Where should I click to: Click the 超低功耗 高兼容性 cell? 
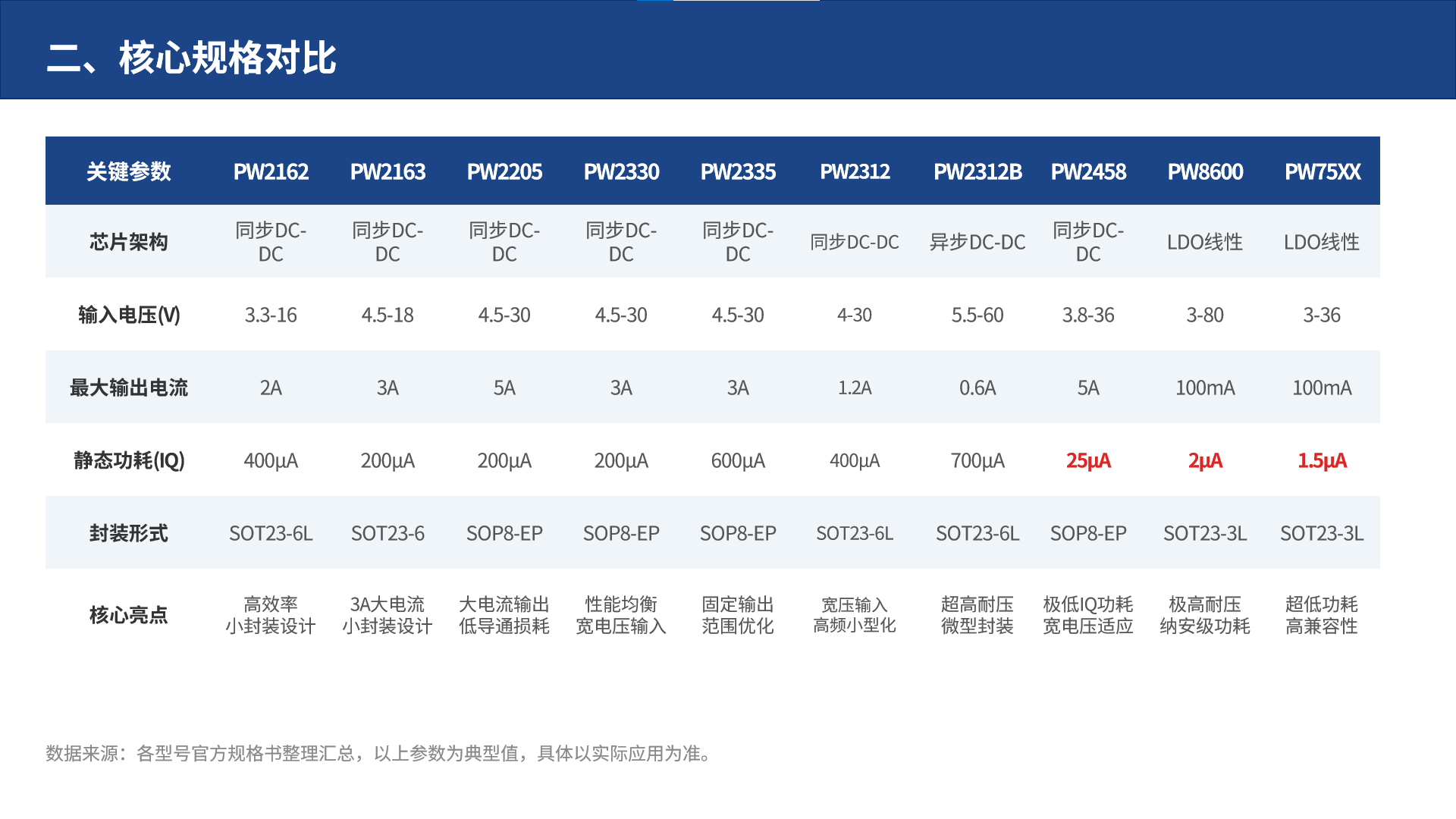(1322, 615)
